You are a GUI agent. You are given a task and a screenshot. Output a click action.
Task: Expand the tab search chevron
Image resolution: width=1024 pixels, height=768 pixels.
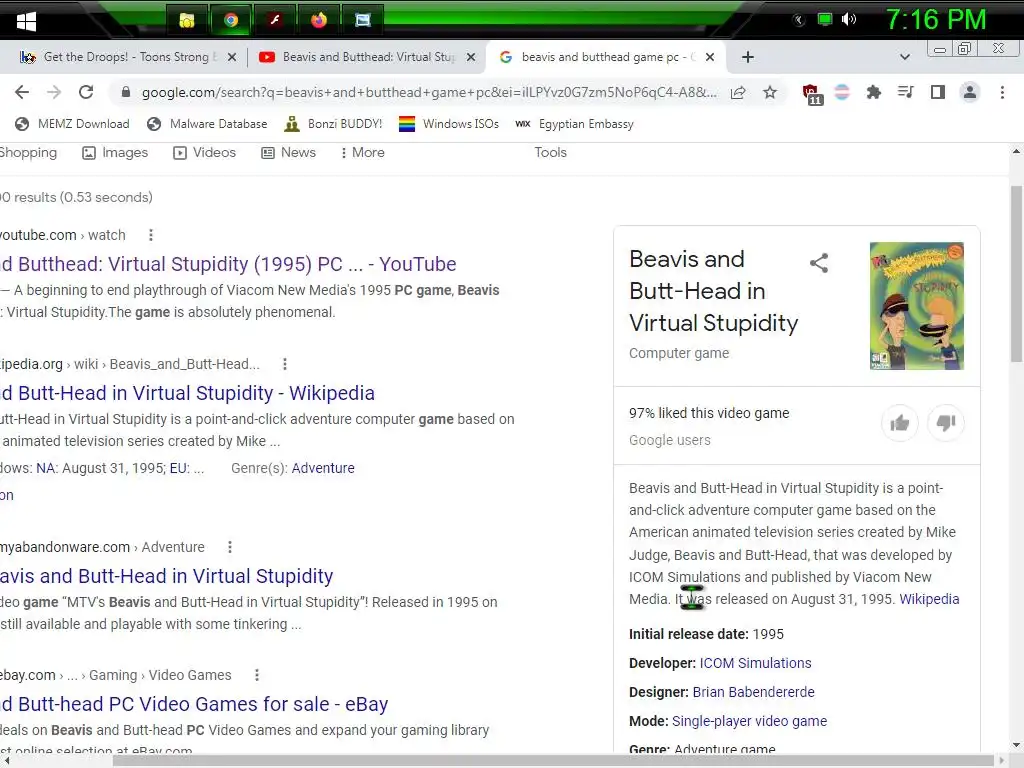(x=904, y=57)
